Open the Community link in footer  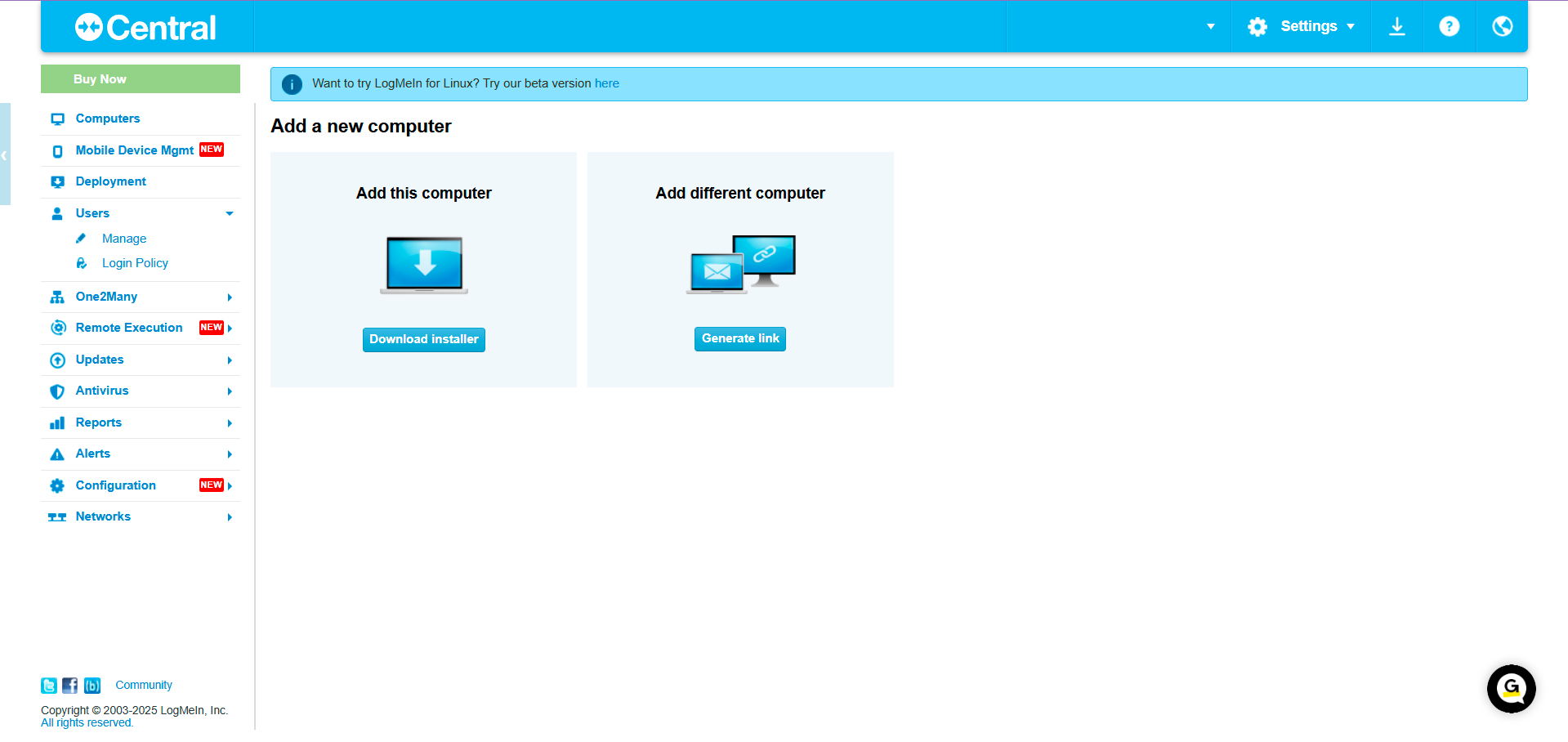pyautogui.click(x=144, y=685)
